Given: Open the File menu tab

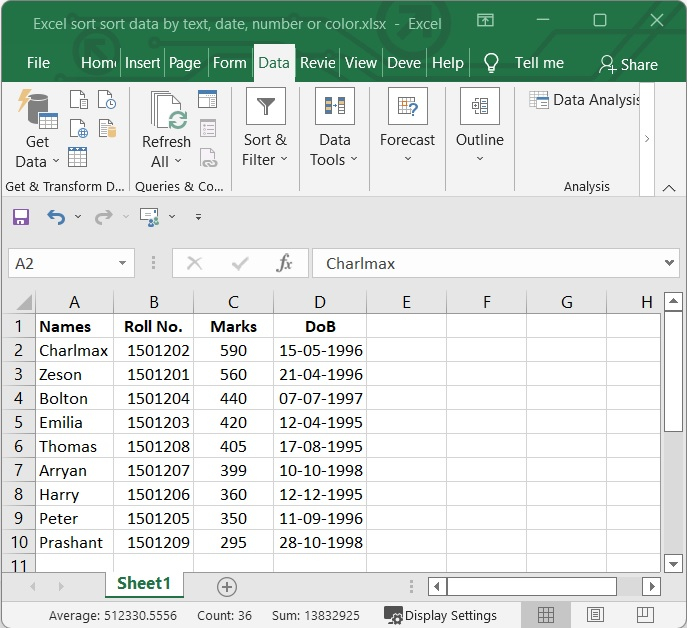Looking at the screenshot, I should tap(38, 63).
